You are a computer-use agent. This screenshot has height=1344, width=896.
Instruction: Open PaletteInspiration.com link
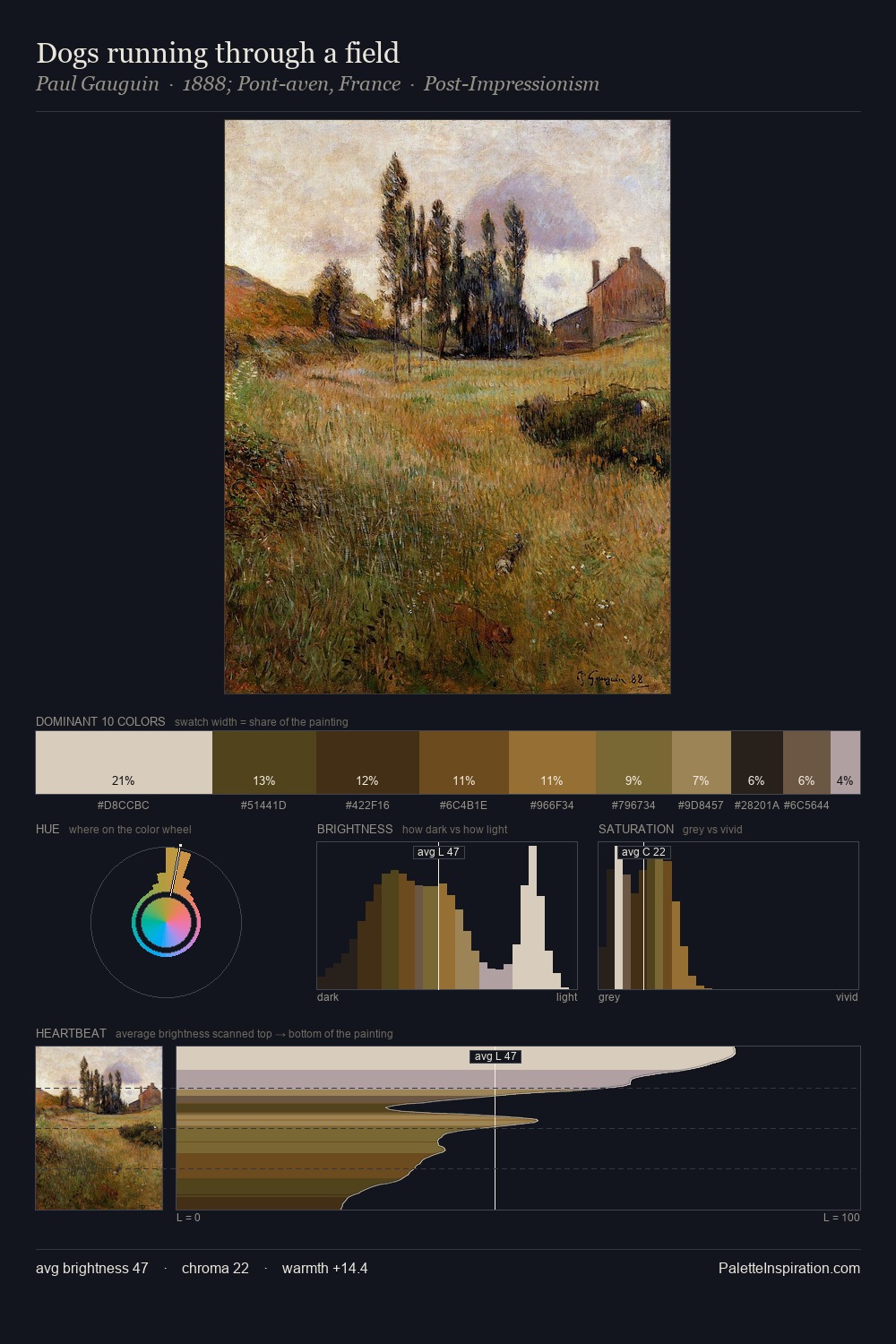click(x=789, y=1269)
